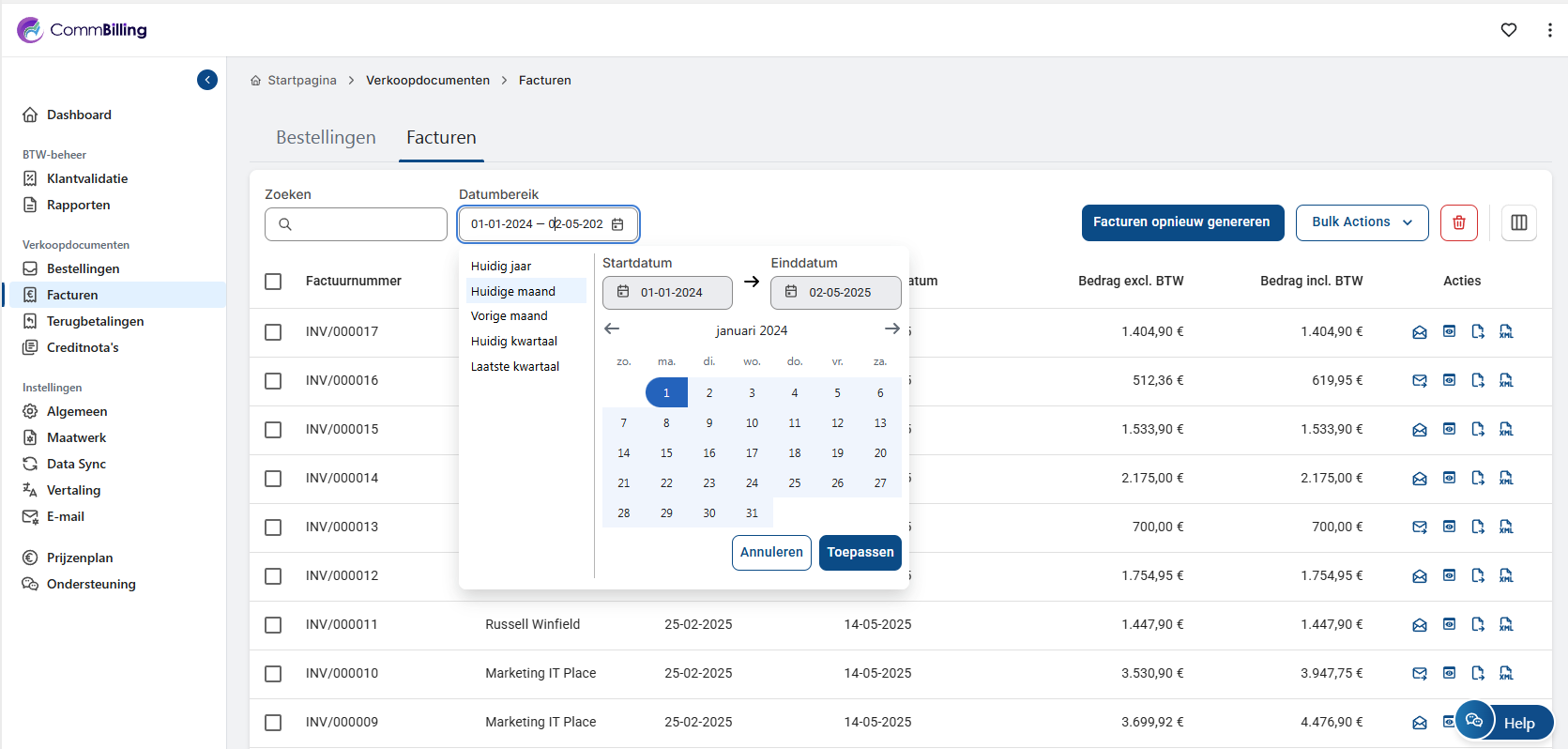This screenshot has height=749, width=1568.
Task: Open the three-dot menu in the header
Action: pyautogui.click(x=1548, y=30)
